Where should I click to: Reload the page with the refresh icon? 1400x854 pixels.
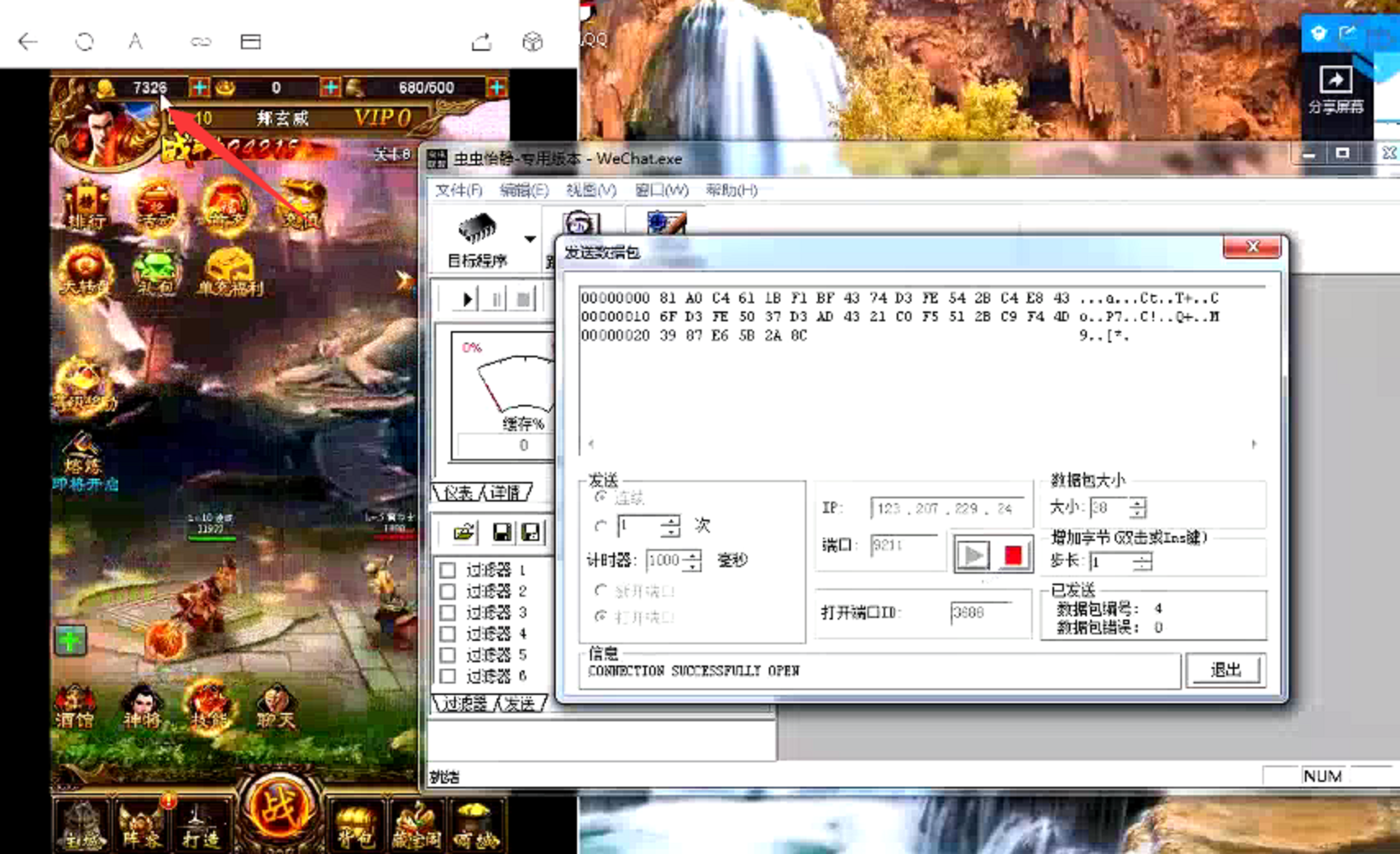point(84,41)
